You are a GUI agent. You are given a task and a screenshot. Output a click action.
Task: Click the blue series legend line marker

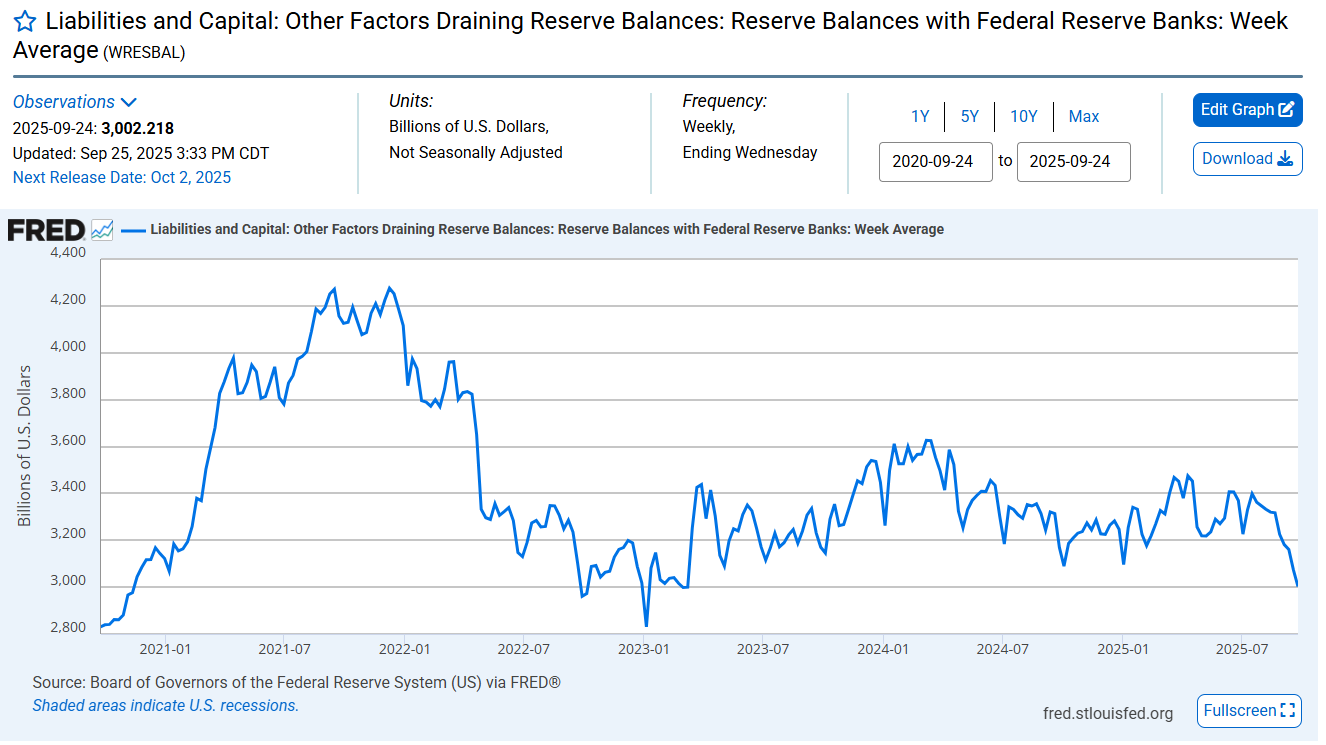coord(133,230)
